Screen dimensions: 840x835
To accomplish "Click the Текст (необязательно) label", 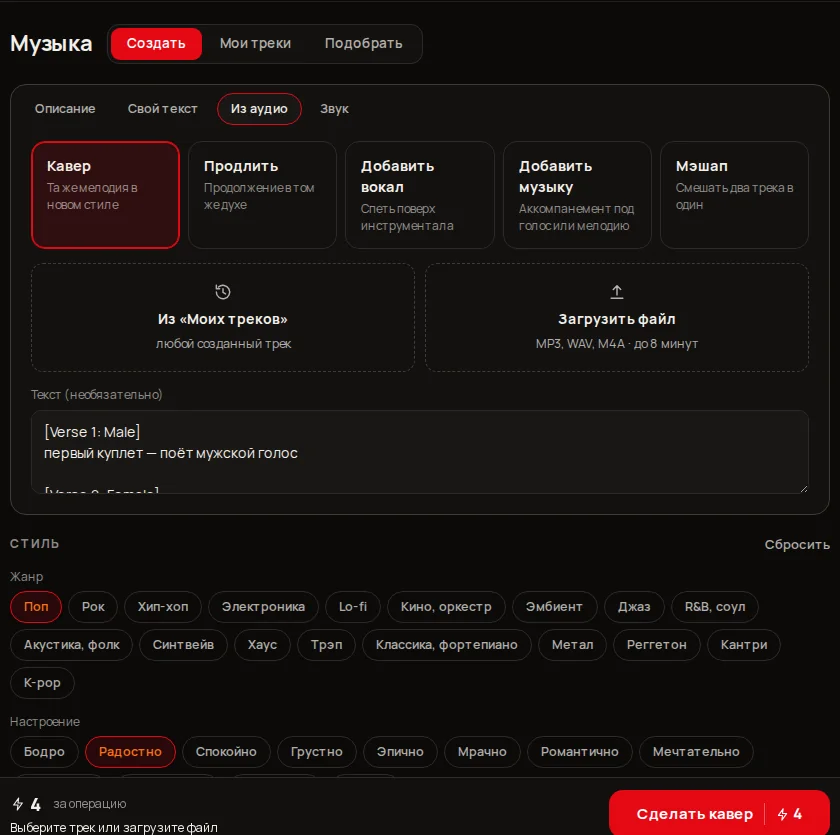I will (x=96, y=395).
